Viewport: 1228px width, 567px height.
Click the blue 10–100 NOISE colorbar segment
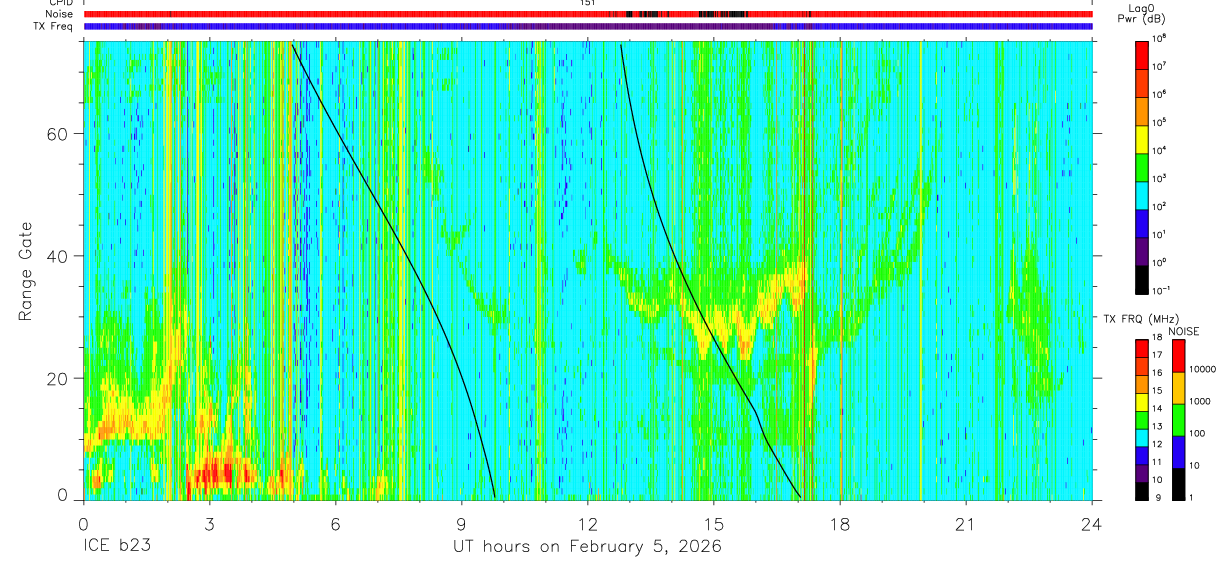[1179, 452]
